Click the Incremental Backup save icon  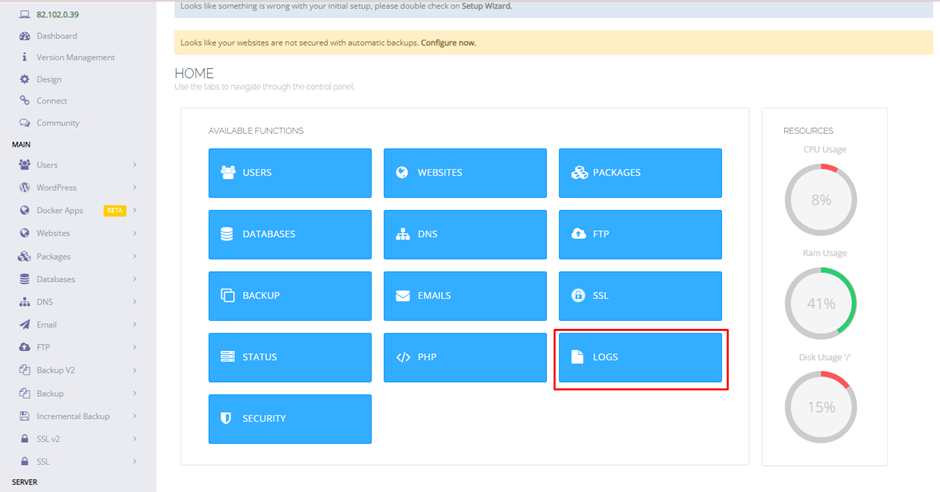tap(25, 416)
